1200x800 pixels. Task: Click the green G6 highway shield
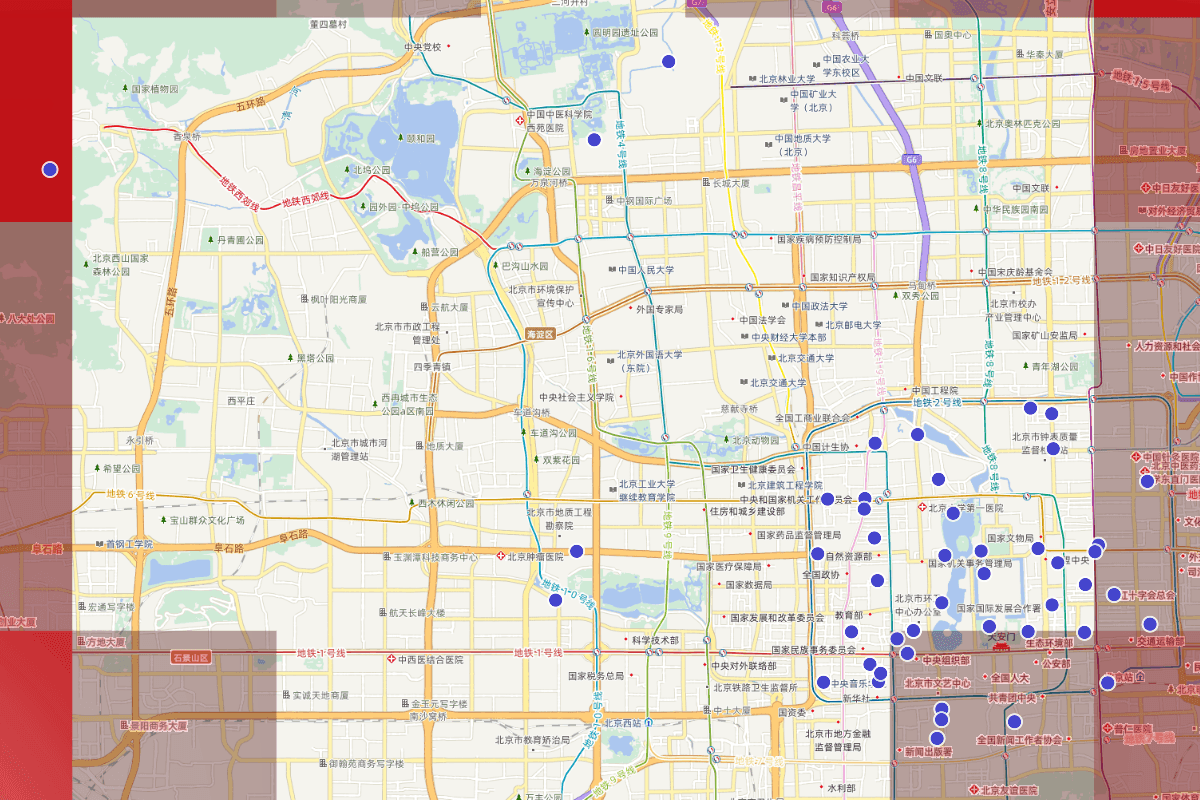pyautogui.click(x=912, y=158)
